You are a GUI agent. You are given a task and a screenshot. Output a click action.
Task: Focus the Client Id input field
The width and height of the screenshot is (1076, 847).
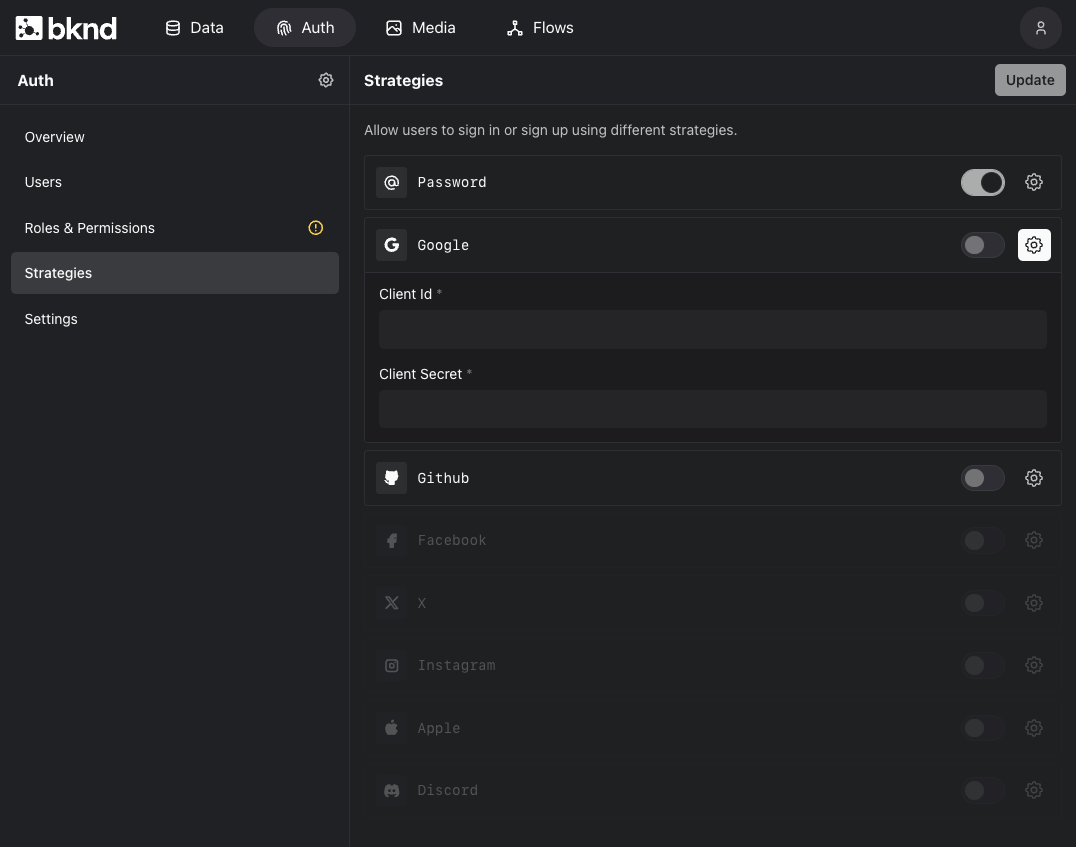712,329
